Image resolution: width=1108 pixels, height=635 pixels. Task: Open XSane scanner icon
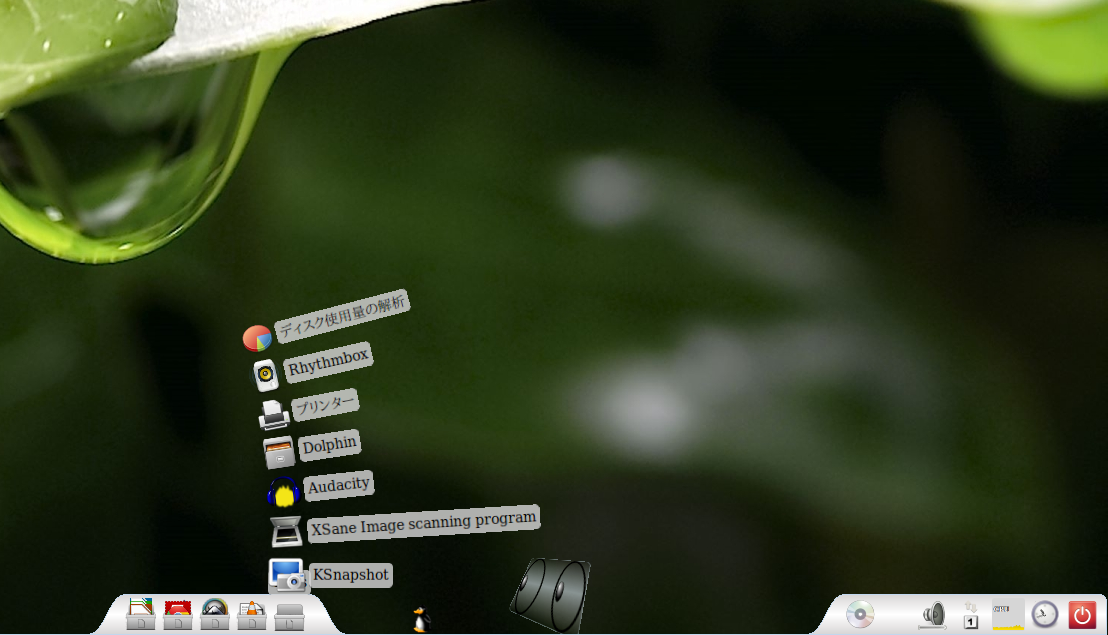point(287,532)
